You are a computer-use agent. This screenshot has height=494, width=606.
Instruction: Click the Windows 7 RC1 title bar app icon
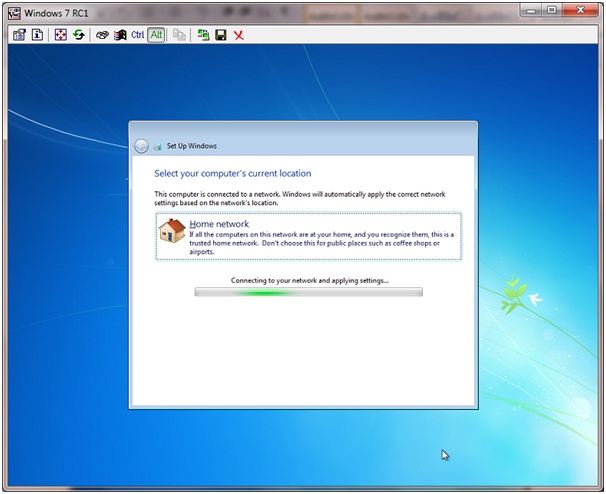point(14,13)
